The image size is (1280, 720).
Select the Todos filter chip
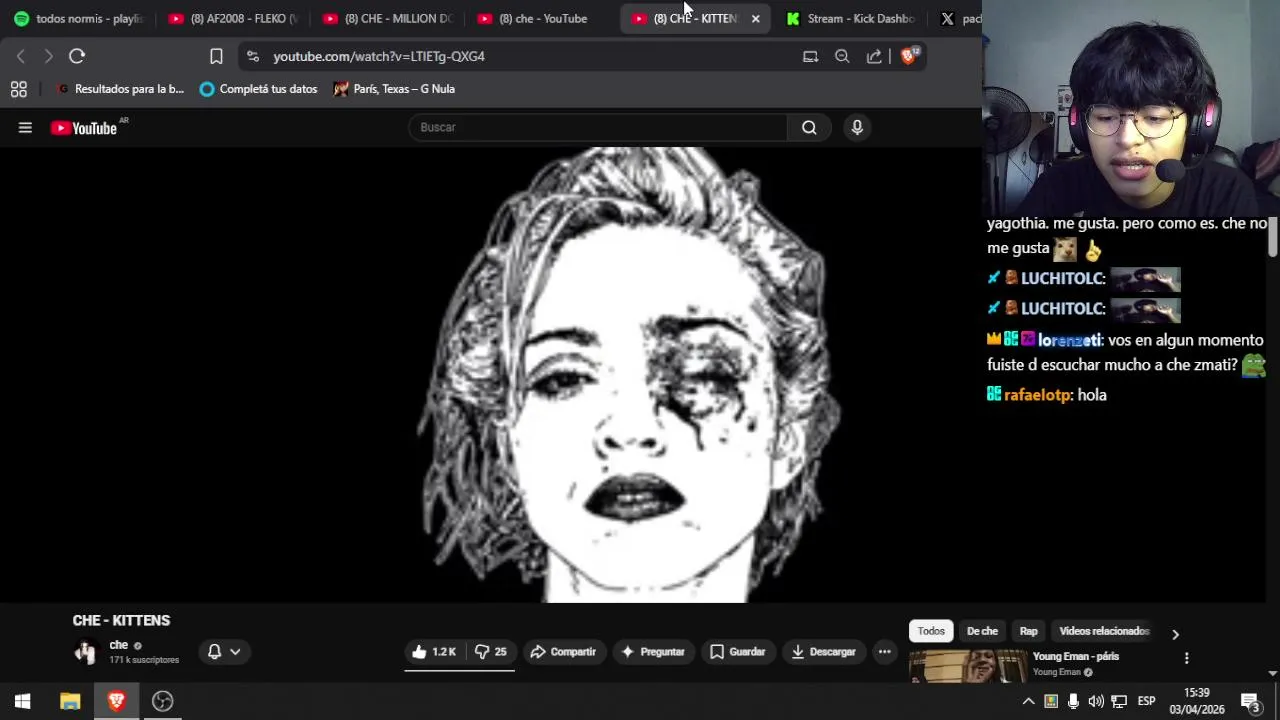pyautogui.click(x=931, y=631)
